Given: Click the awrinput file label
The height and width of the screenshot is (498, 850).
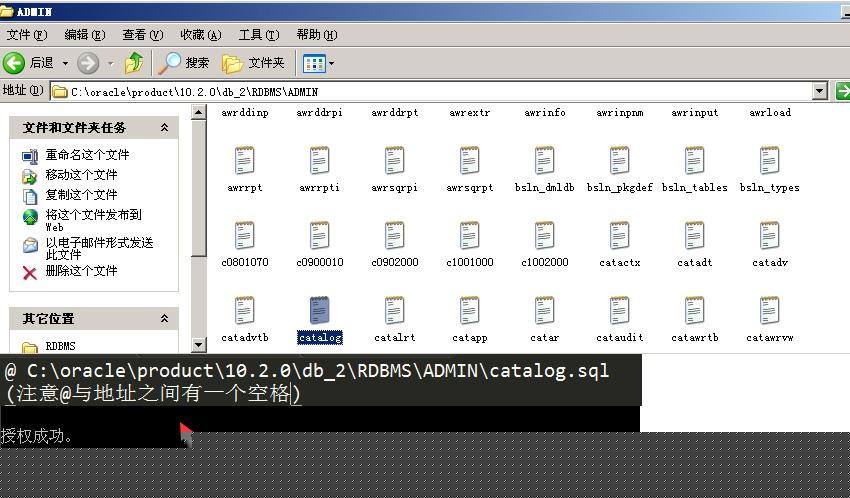Looking at the screenshot, I should pos(694,113).
